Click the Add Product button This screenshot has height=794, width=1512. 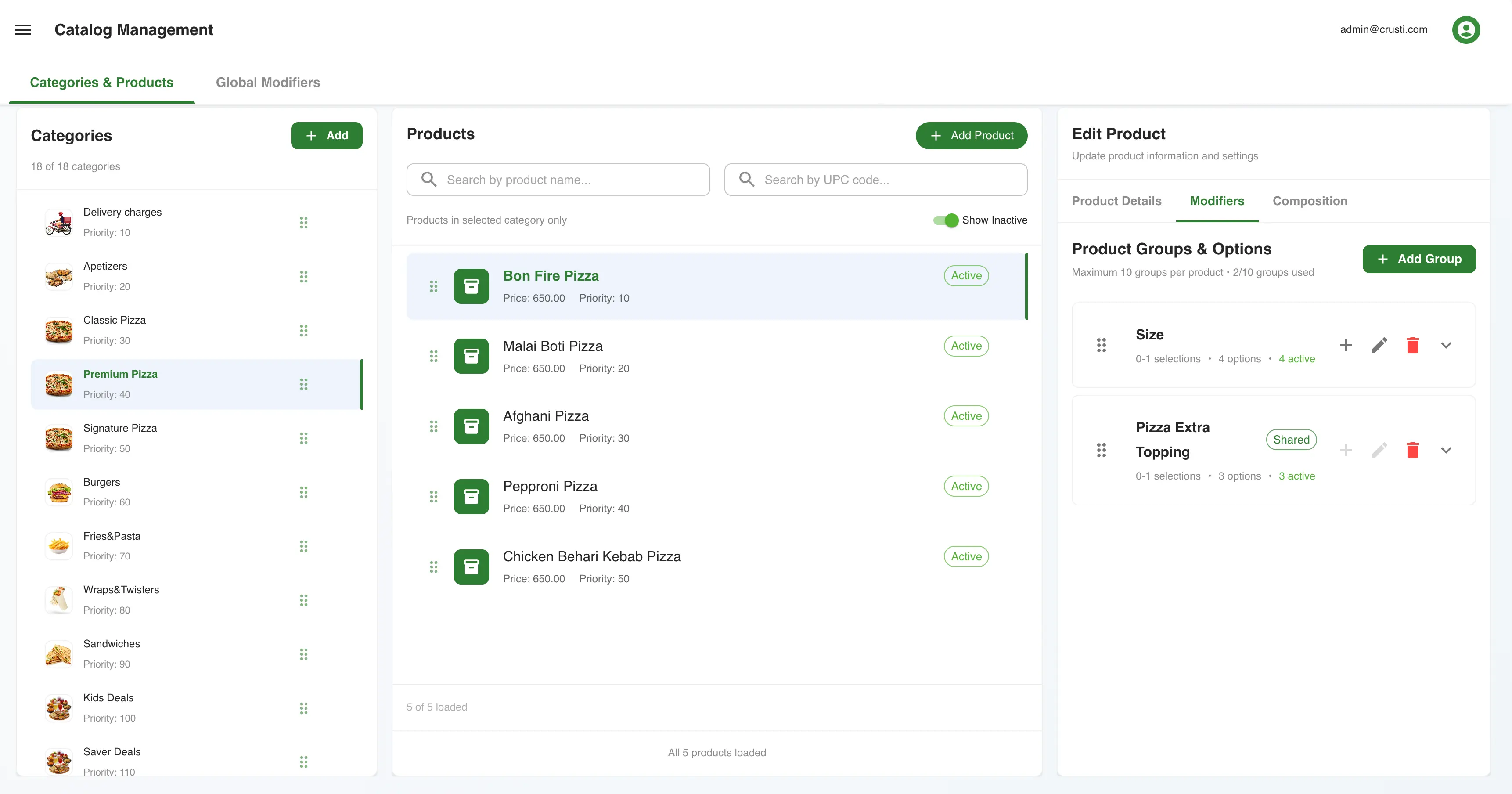pyautogui.click(x=971, y=135)
